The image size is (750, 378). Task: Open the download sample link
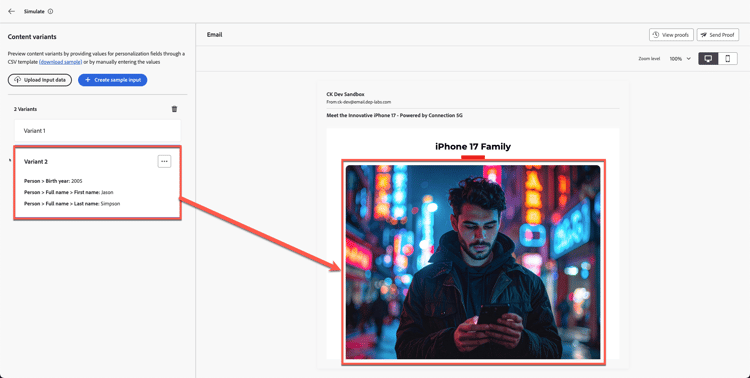61,62
